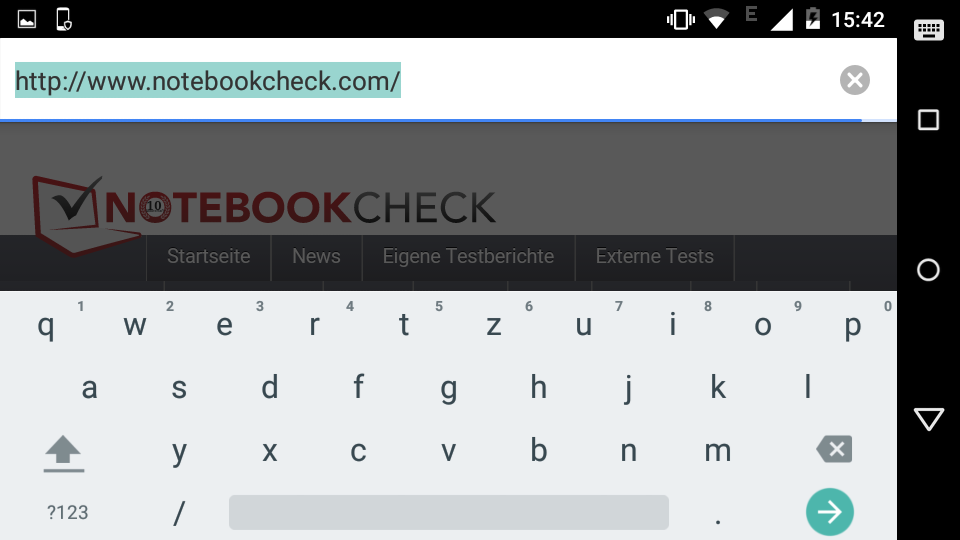
Task: Clear the URL with the X icon
Action: point(855,80)
